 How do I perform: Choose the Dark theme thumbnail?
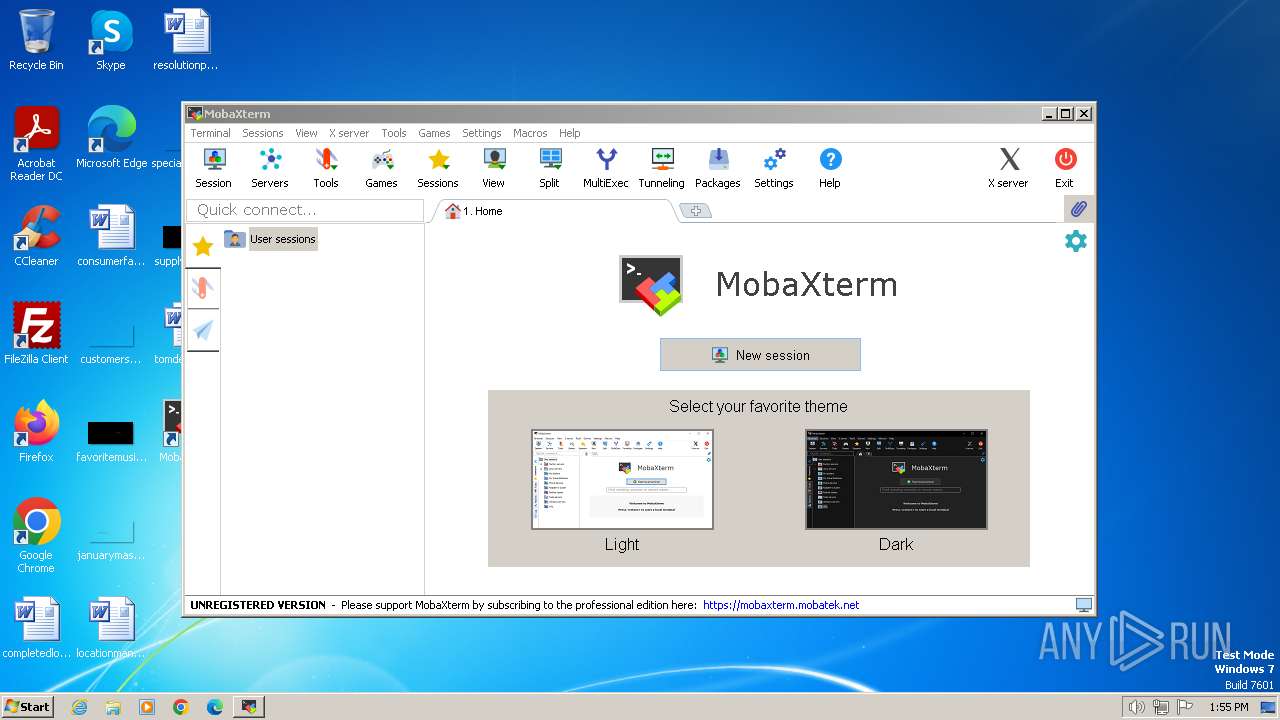tap(896, 479)
